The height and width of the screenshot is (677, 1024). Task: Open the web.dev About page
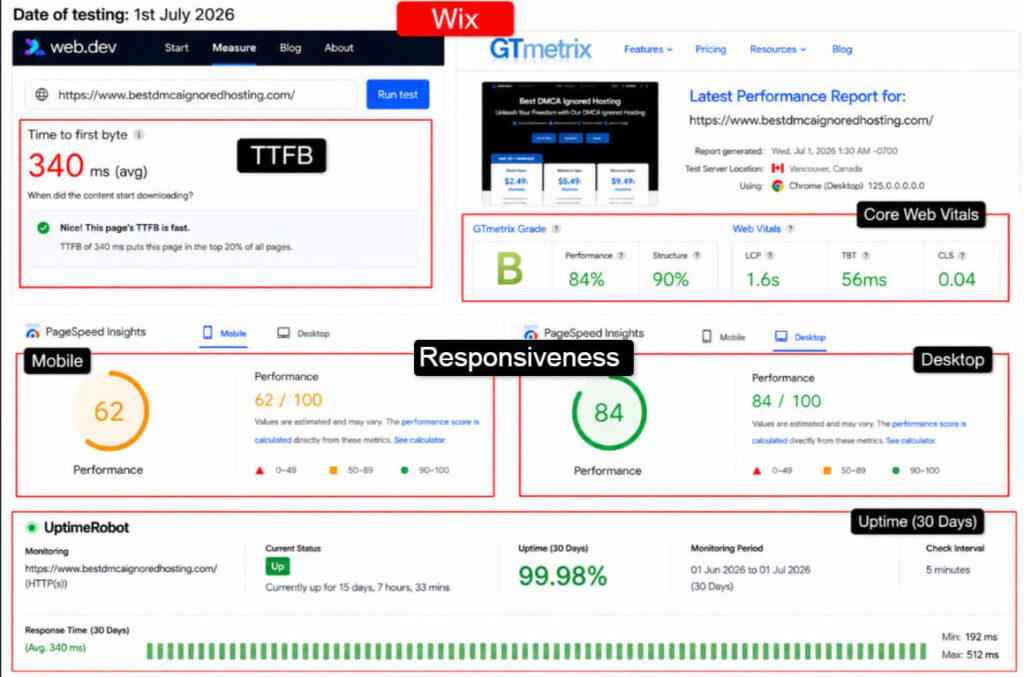point(338,48)
